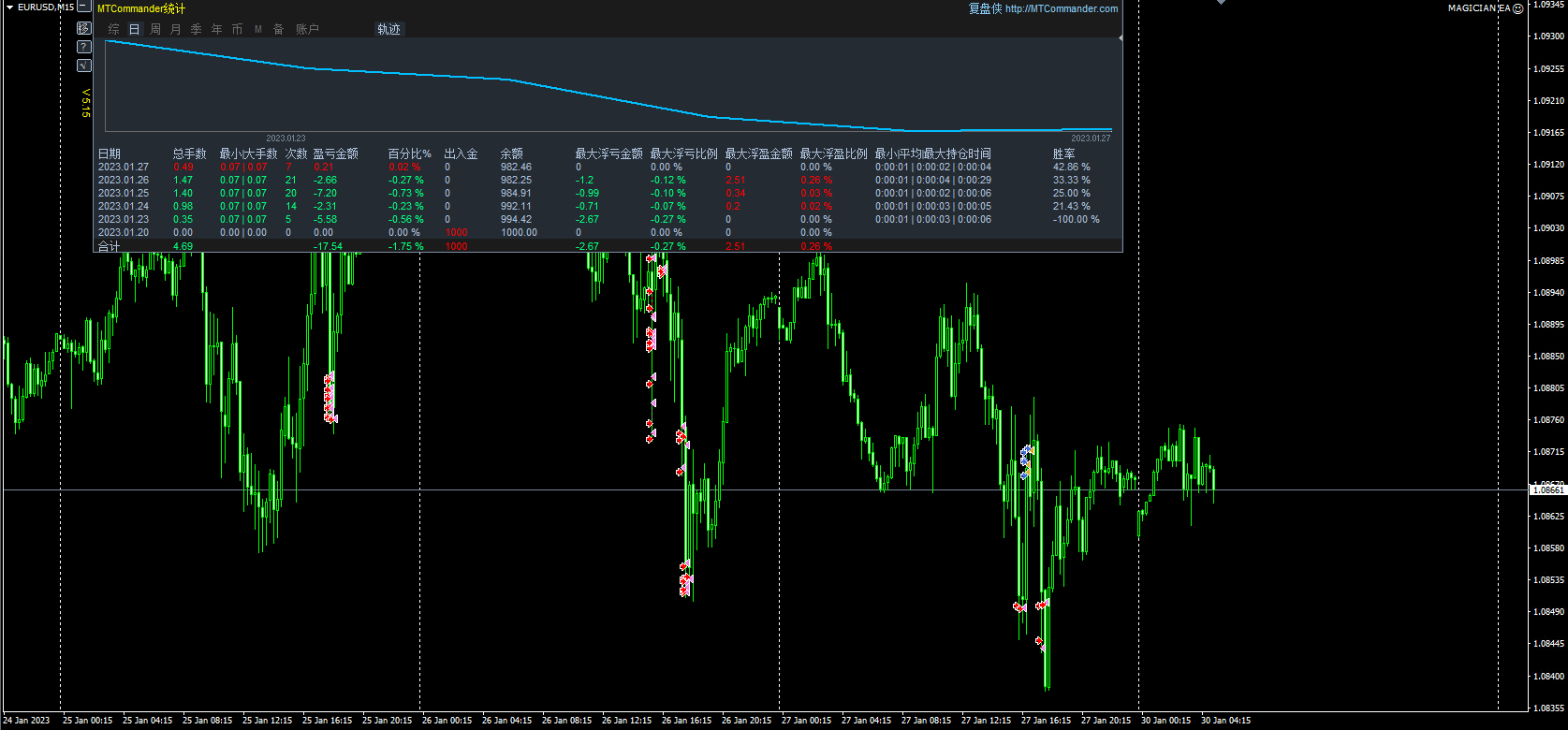This screenshot has width=1568, height=730.
Task: Open the EURUSD,M15 chart dropdown arrow
Action: pyautogui.click(x=9, y=7)
